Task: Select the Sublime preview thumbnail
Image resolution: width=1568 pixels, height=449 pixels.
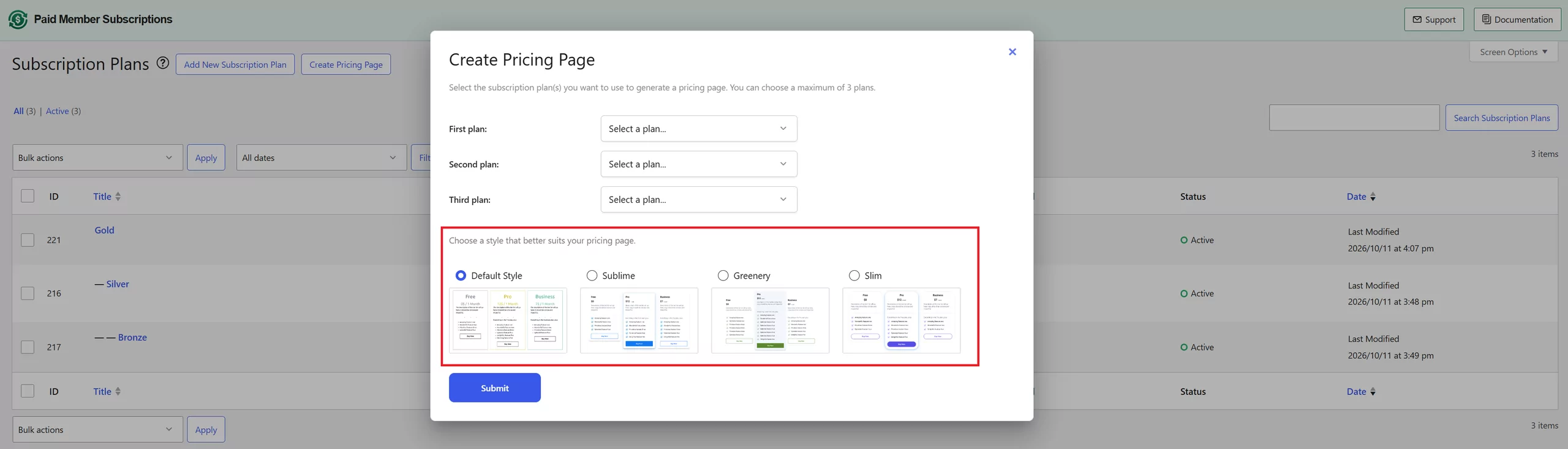Action: pyautogui.click(x=639, y=320)
